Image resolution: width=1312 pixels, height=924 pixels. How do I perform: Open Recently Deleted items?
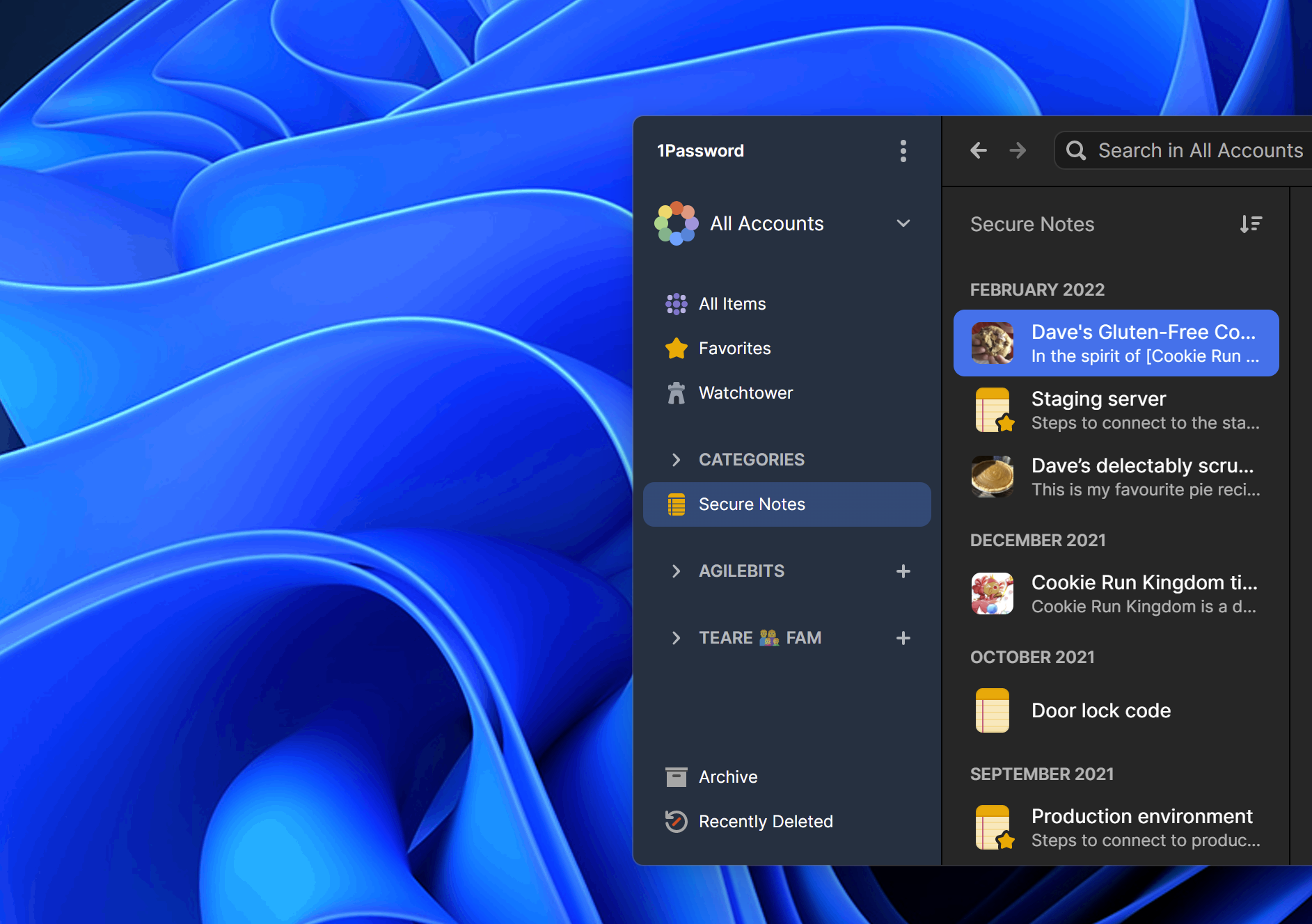(x=765, y=821)
